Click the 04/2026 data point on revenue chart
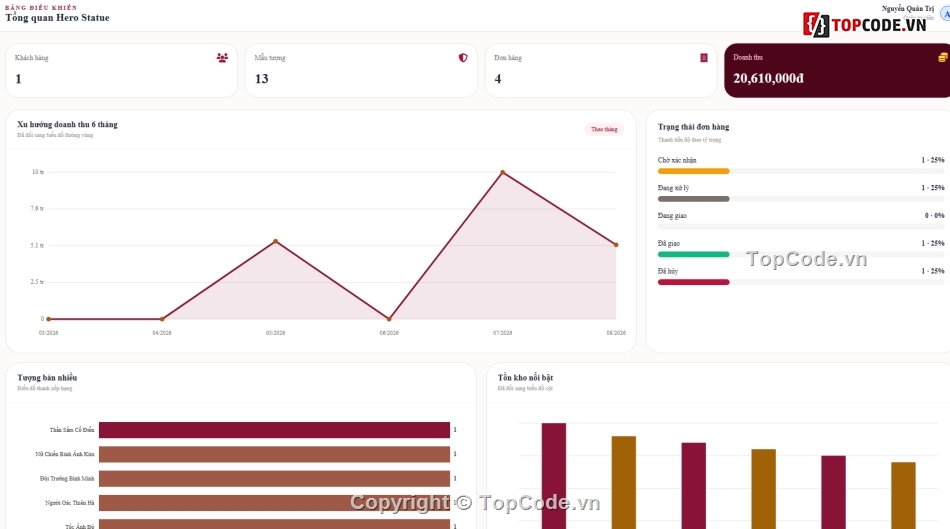The height and width of the screenshot is (529, 950). [162, 319]
